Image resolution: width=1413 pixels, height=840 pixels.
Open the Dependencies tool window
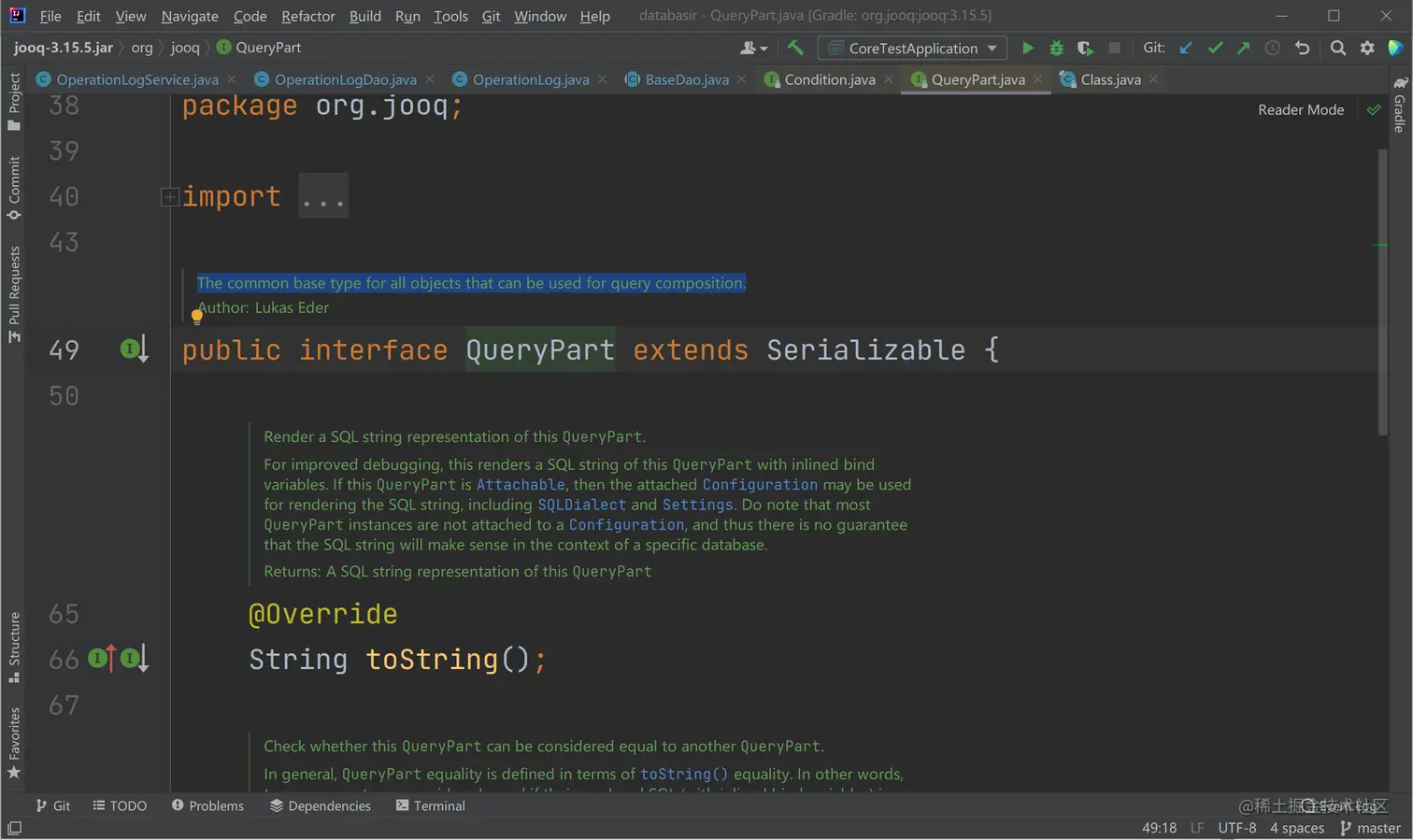(321, 805)
